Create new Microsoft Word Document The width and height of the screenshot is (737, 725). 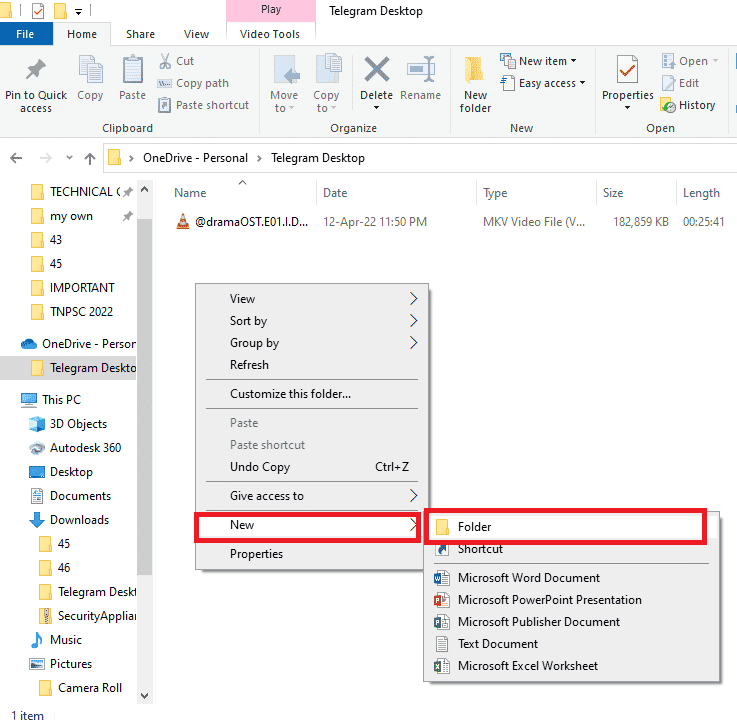[572, 577]
